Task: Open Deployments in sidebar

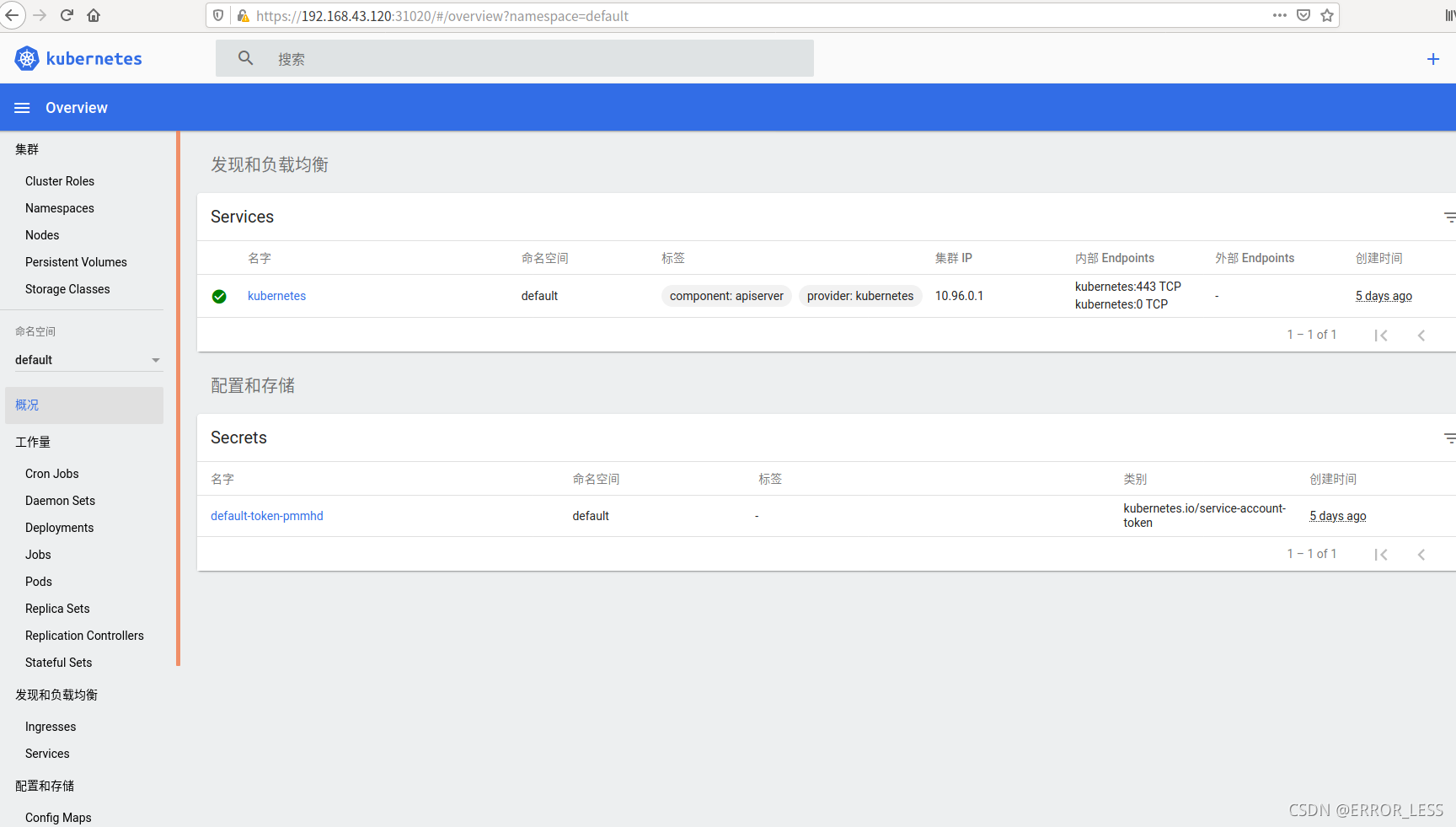Action: [x=59, y=528]
